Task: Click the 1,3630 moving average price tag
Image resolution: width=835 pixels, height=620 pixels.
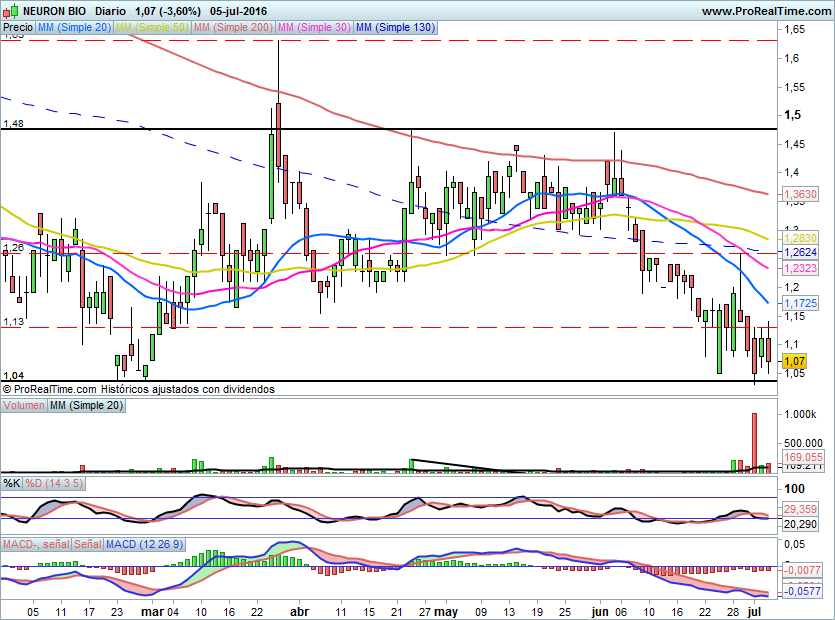Action: (x=800, y=194)
